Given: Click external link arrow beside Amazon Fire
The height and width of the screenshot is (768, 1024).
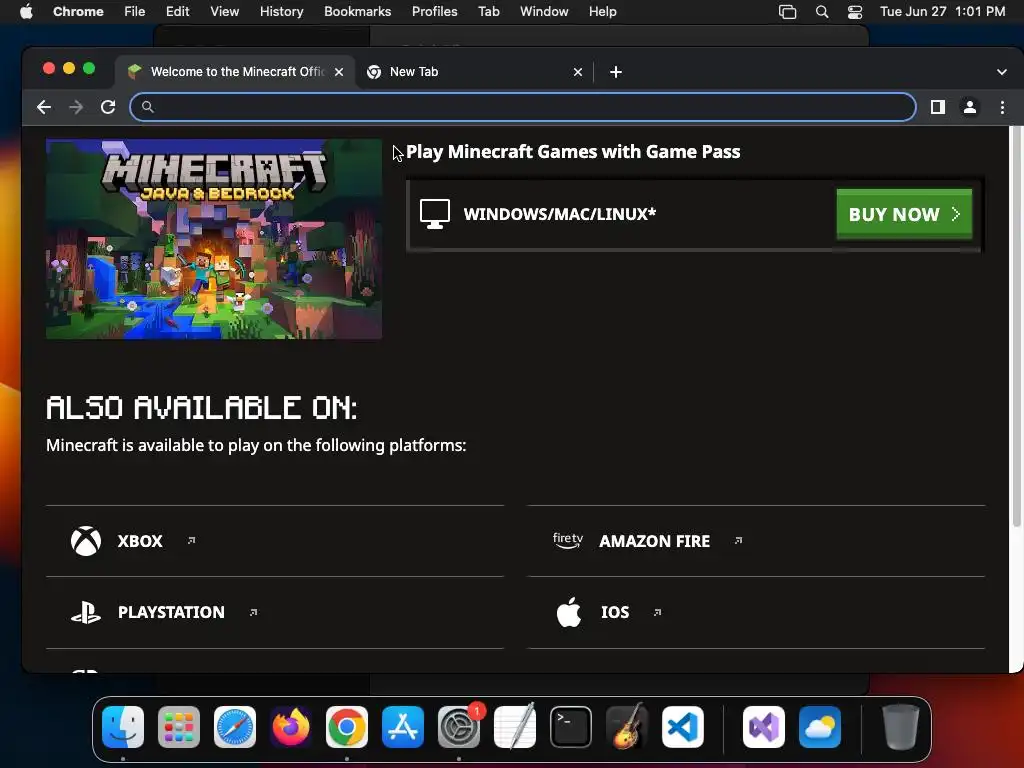Looking at the screenshot, I should (x=738, y=540).
